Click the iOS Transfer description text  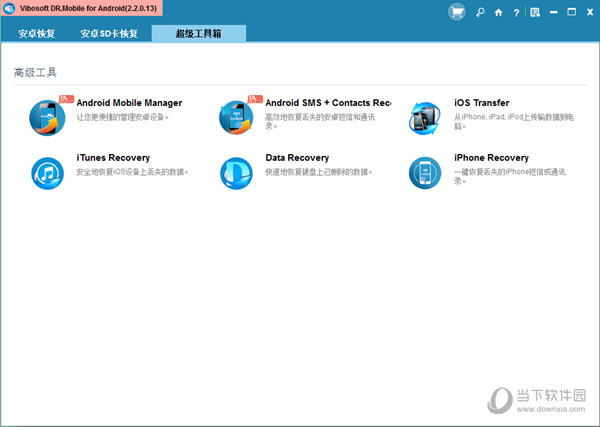[x=514, y=121]
